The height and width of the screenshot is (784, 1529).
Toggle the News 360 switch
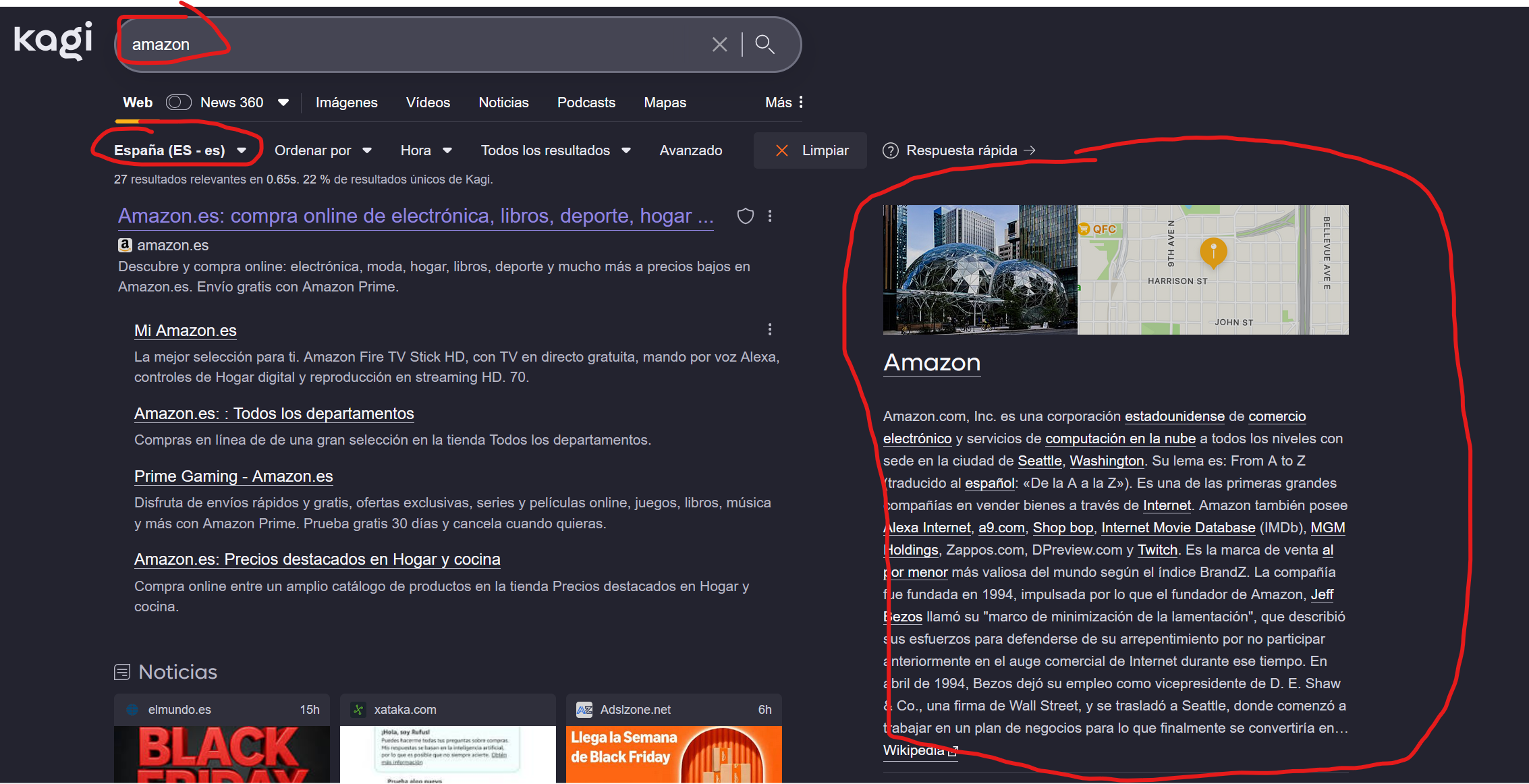click(179, 103)
